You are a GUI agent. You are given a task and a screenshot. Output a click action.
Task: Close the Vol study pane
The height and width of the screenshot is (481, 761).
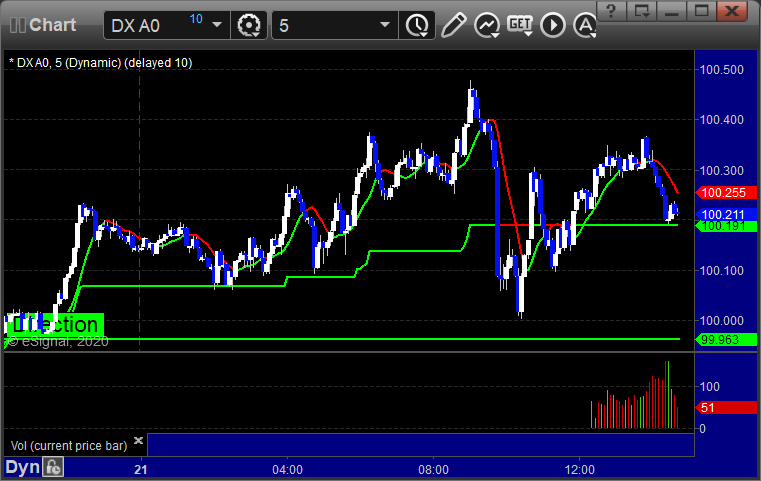click(x=138, y=441)
